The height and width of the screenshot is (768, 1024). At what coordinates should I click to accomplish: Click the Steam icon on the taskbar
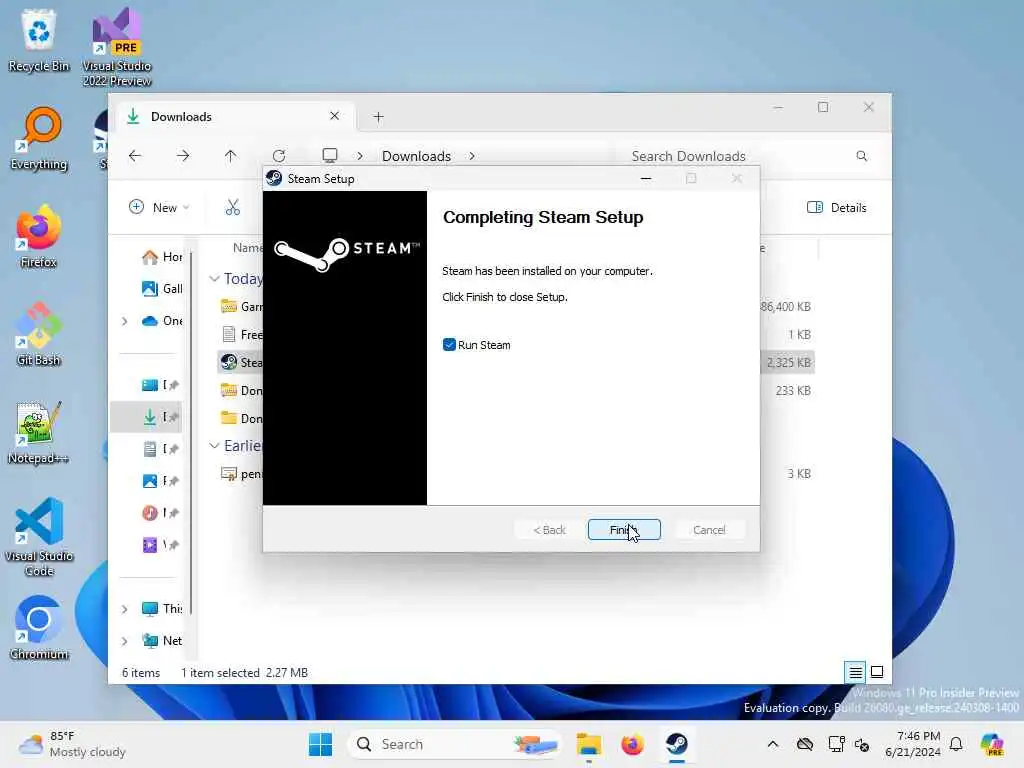tap(677, 744)
